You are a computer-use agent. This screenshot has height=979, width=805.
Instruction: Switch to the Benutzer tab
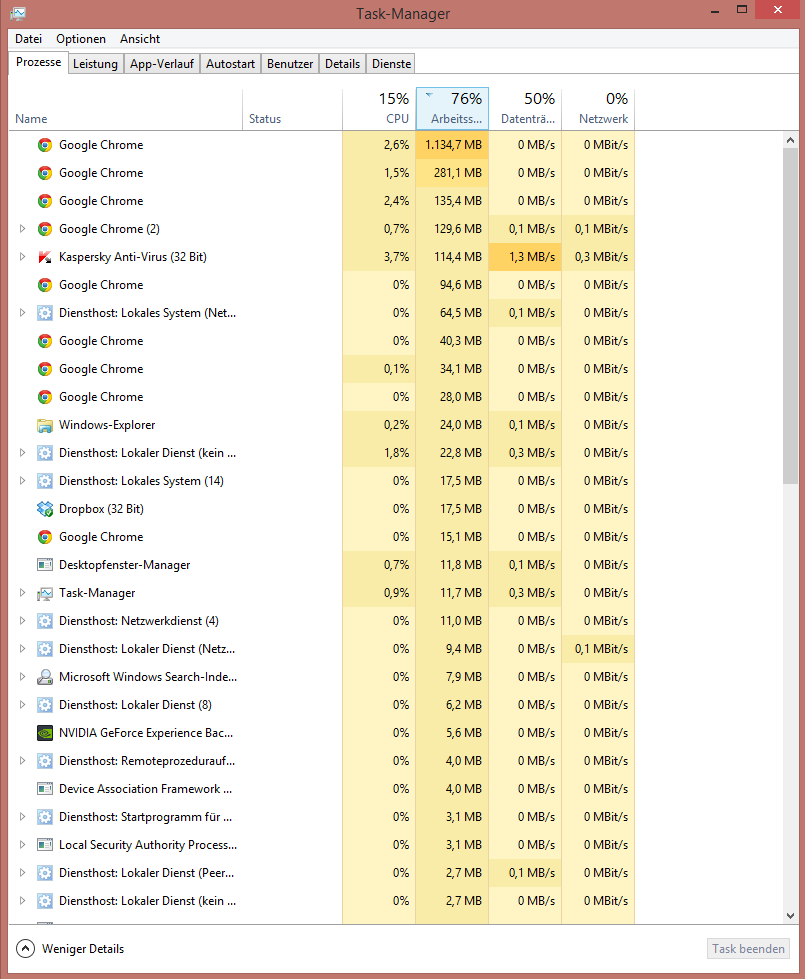tap(290, 64)
